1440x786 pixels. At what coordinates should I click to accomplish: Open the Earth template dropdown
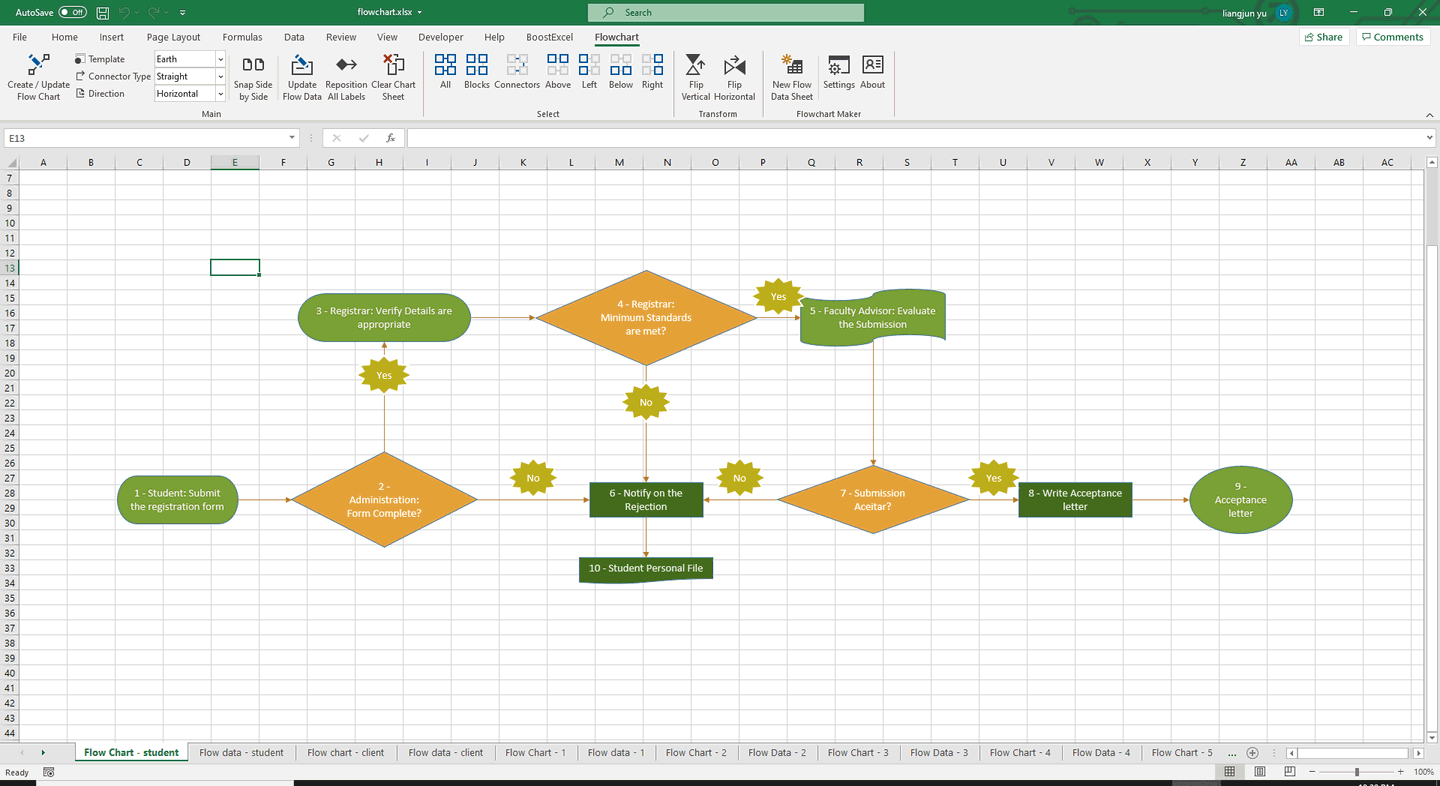point(220,59)
